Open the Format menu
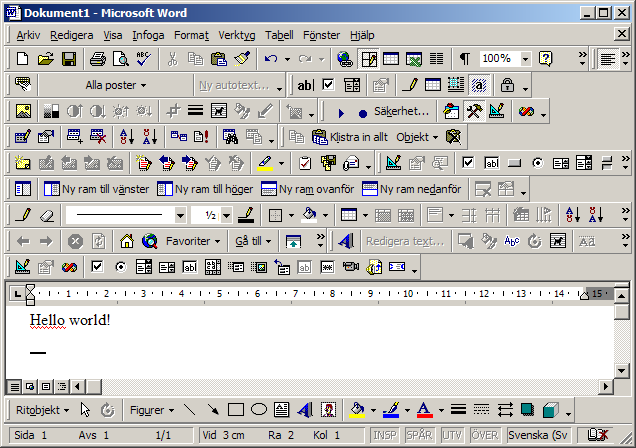This screenshot has height=448, width=636. [x=191, y=35]
